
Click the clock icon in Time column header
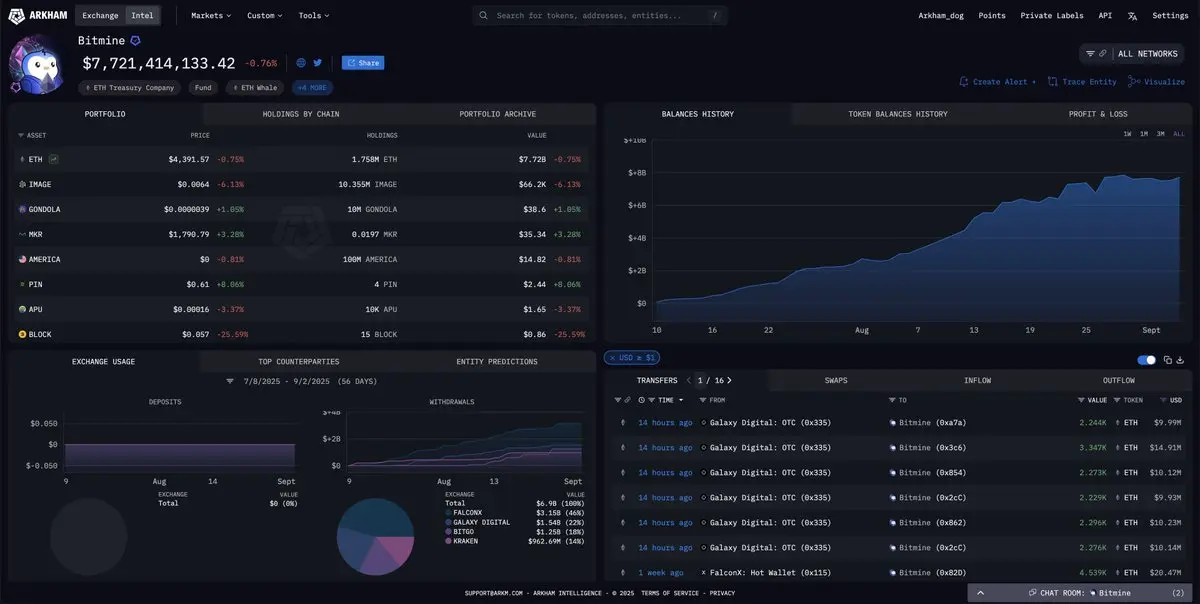pos(641,400)
